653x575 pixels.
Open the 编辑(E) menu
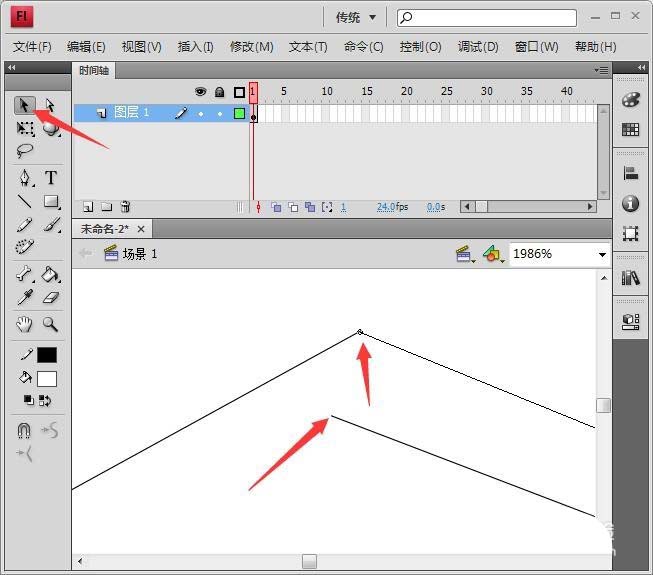click(x=86, y=47)
